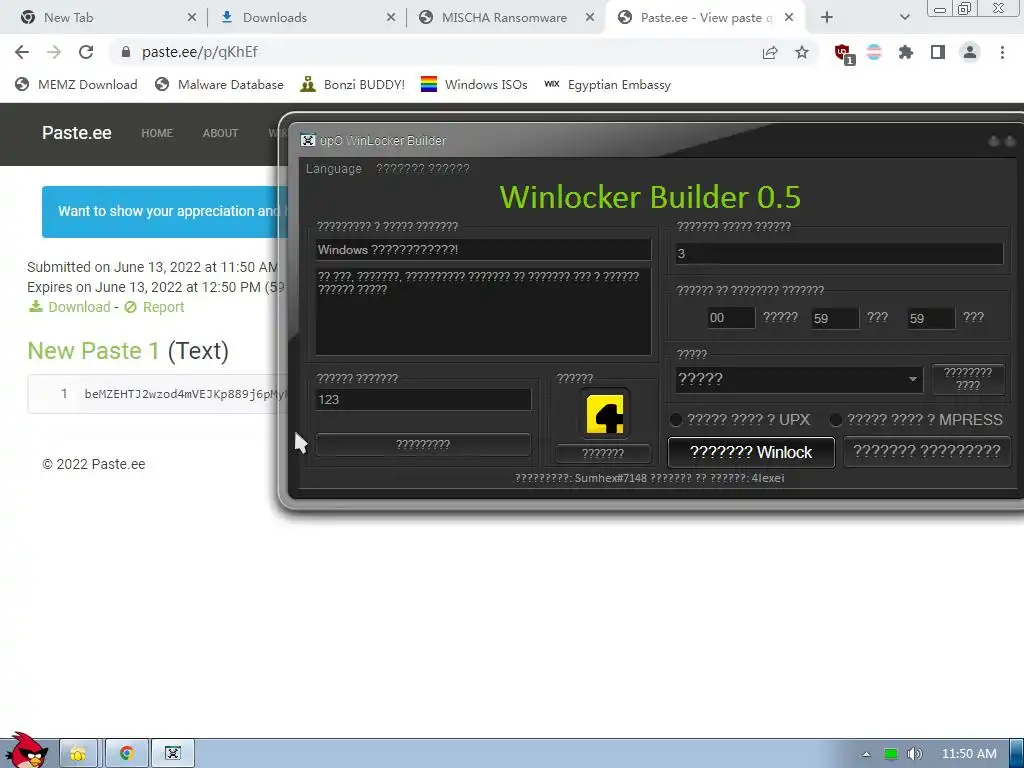Open HOME in Paste.ee navigation

pyautogui.click(x=157, y=133)
